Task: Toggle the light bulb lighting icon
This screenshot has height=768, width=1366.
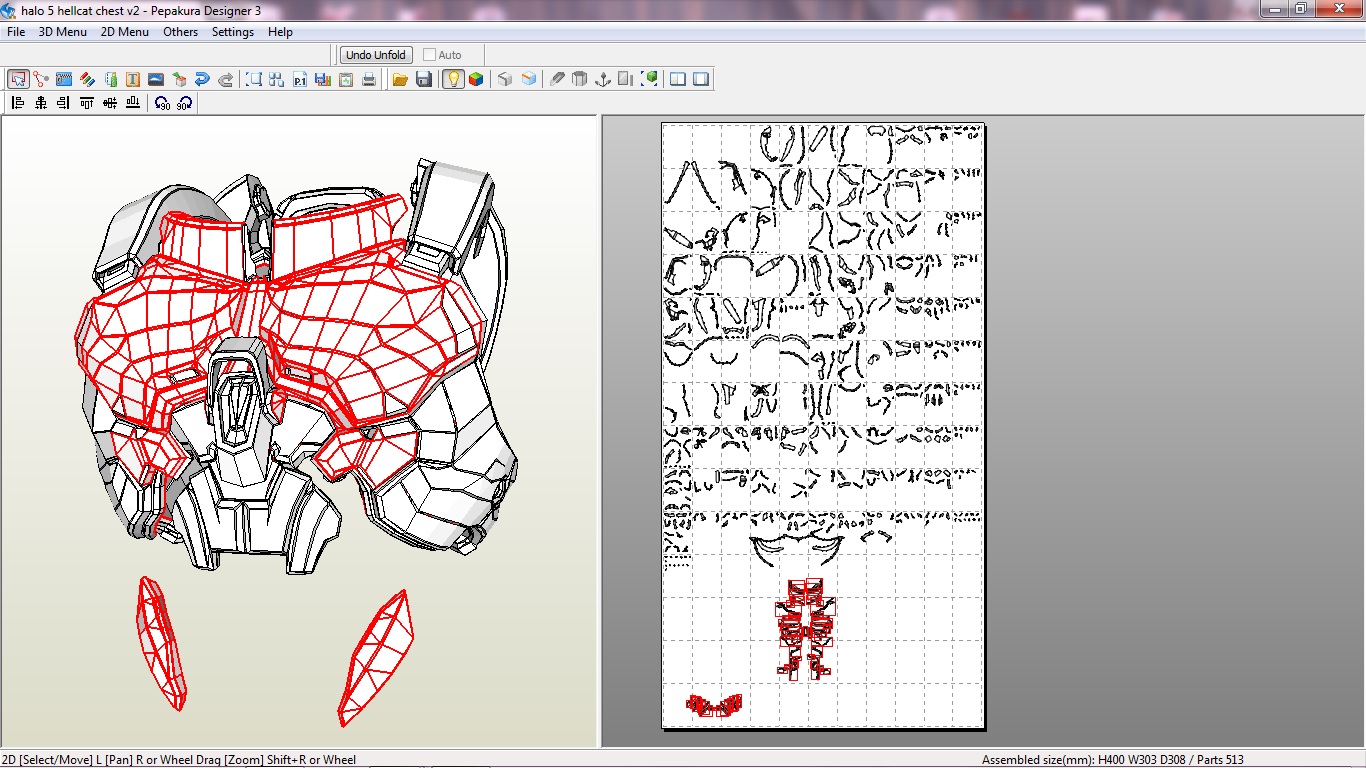Action: pos(453,79)
